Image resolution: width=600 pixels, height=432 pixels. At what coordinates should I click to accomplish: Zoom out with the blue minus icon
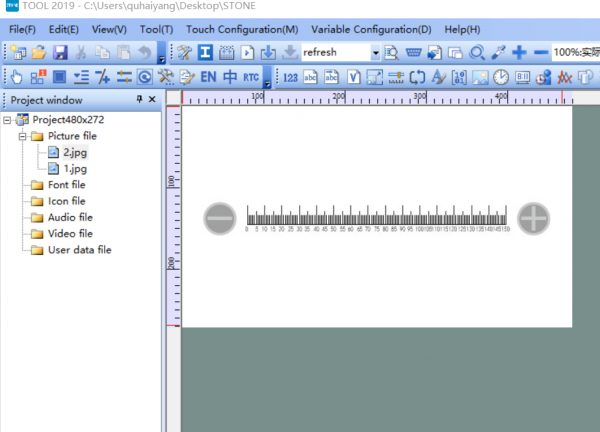click(541, 52)
